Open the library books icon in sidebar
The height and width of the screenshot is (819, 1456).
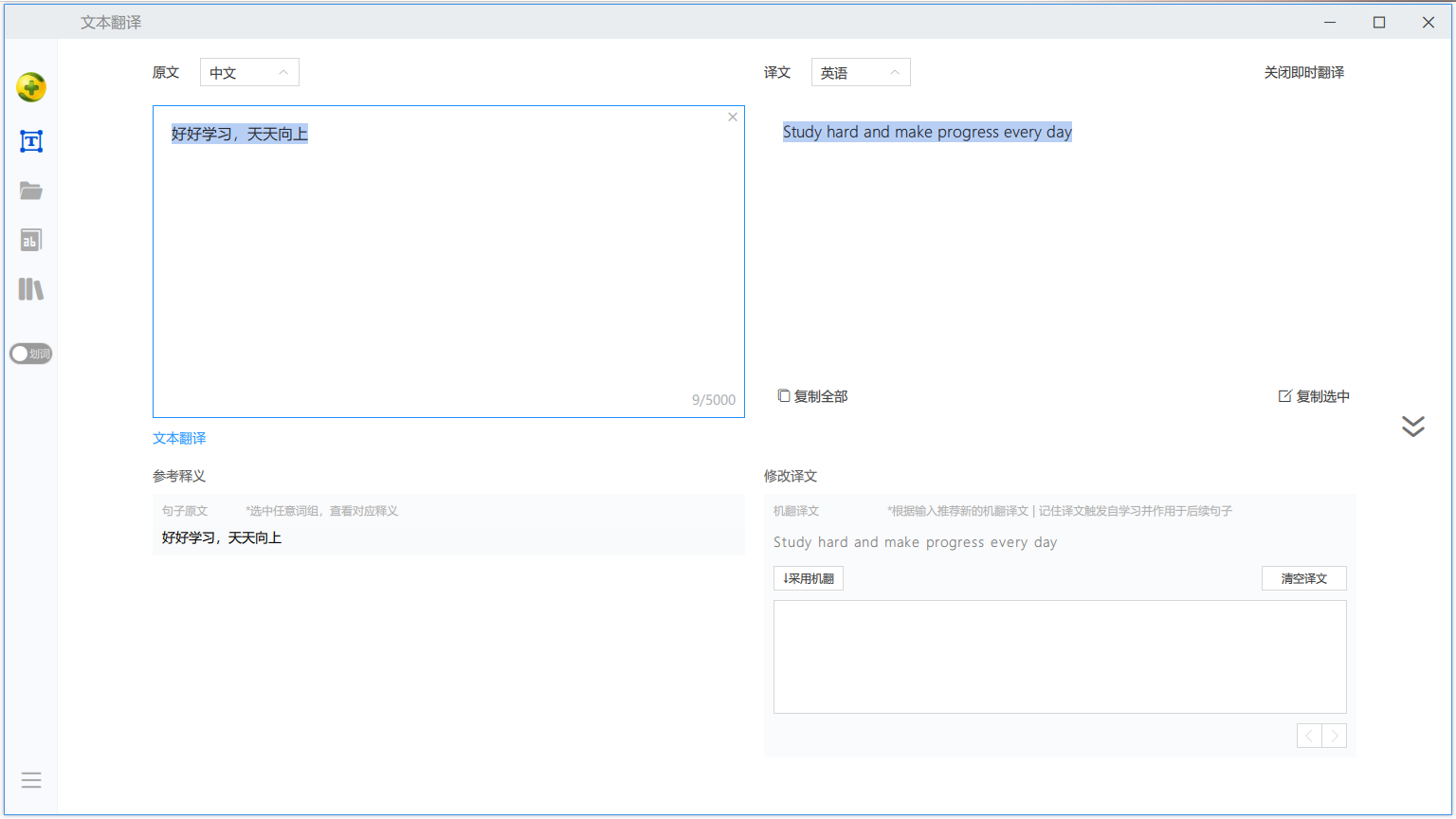[31, 289]
